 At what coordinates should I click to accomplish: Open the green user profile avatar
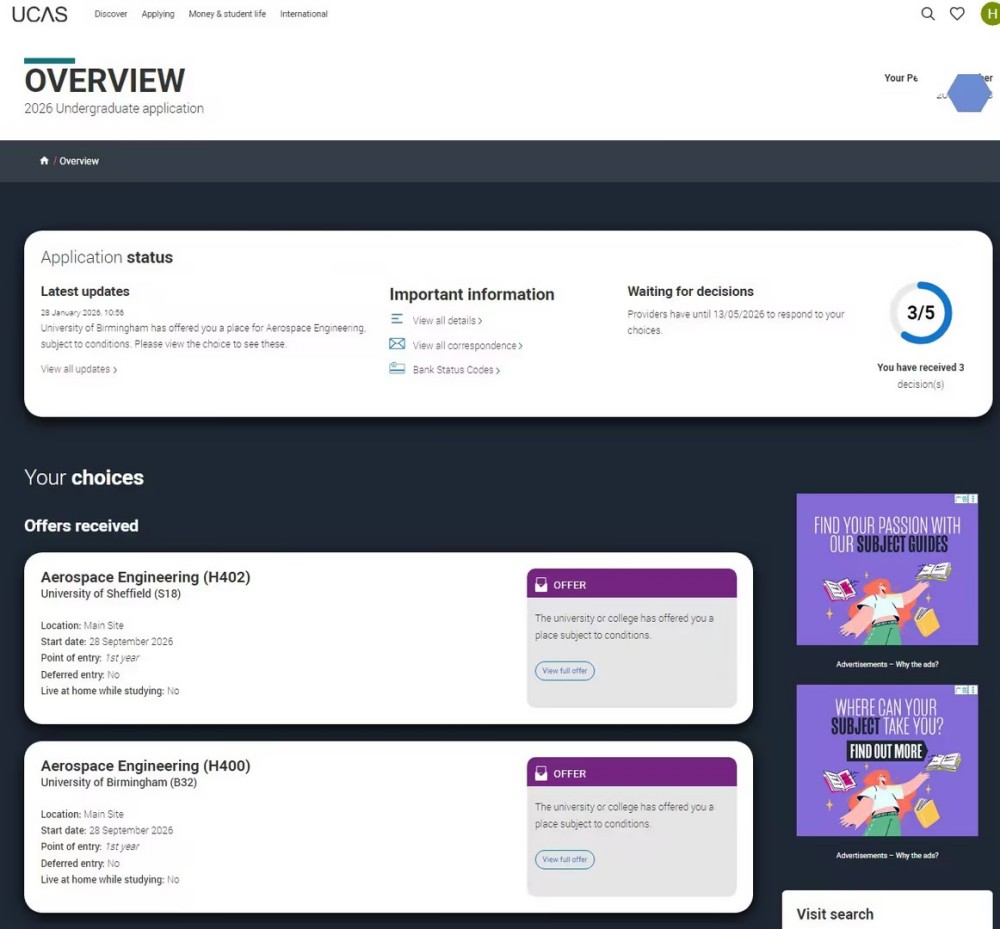990,14
